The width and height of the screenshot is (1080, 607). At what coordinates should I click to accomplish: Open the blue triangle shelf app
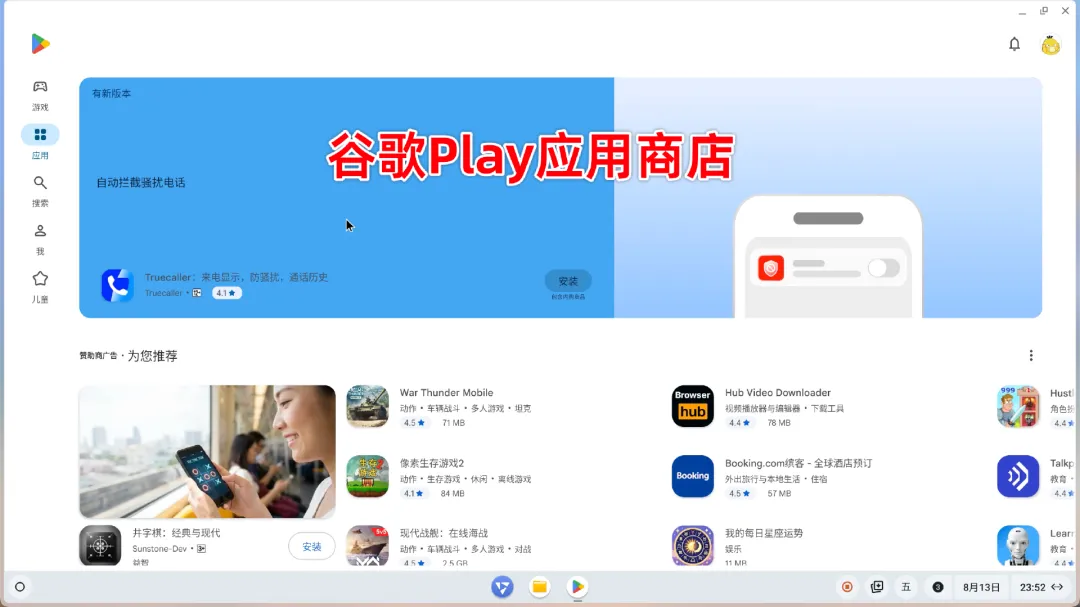502,587
